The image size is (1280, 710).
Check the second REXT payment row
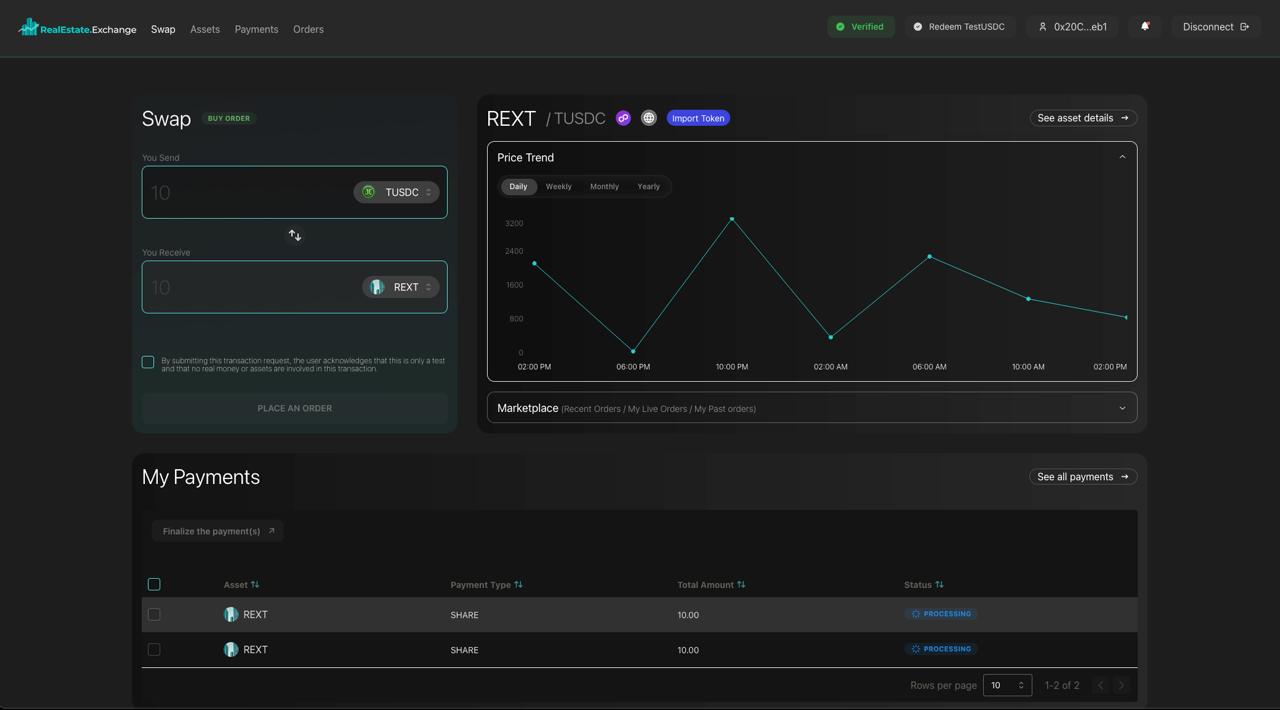point(154,650)
